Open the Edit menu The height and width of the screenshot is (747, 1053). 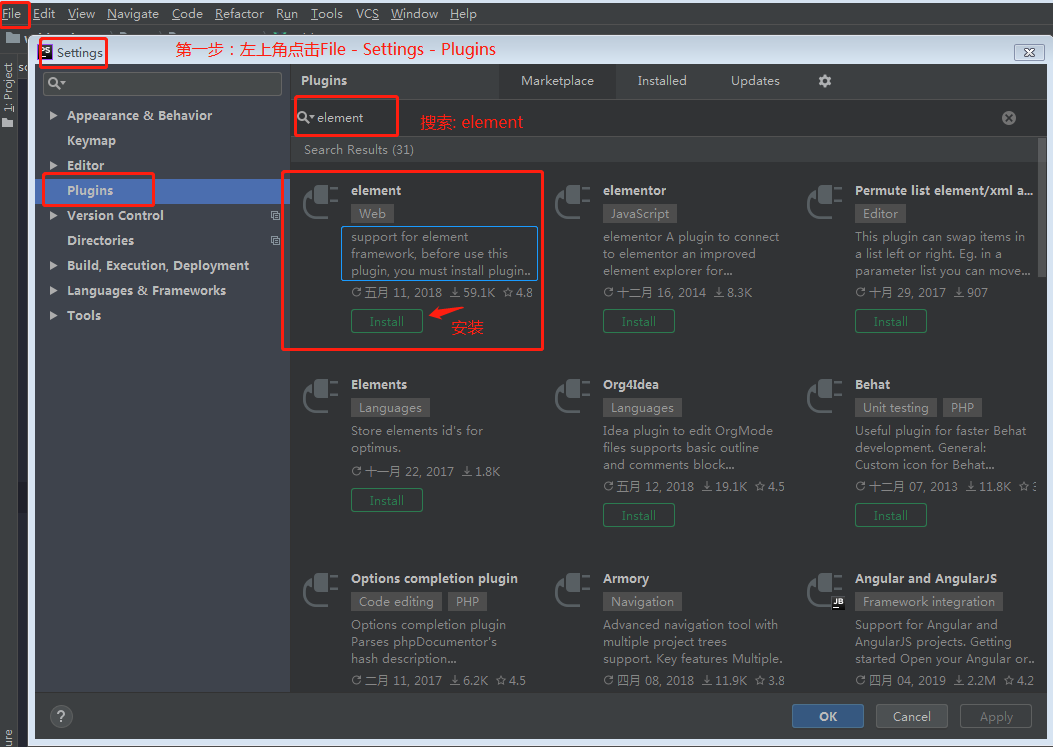coord(44,13)
